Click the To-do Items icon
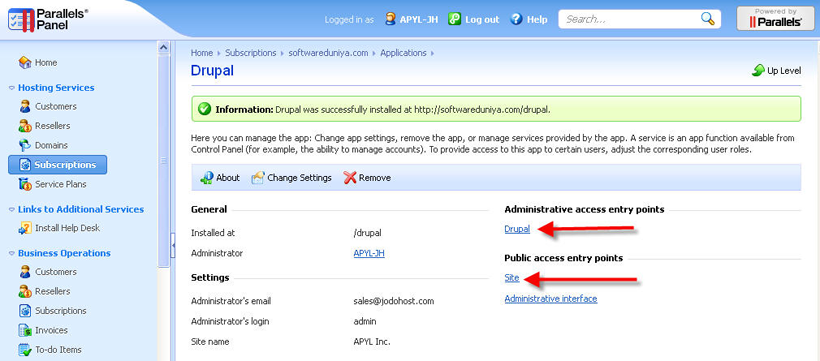 25,349
